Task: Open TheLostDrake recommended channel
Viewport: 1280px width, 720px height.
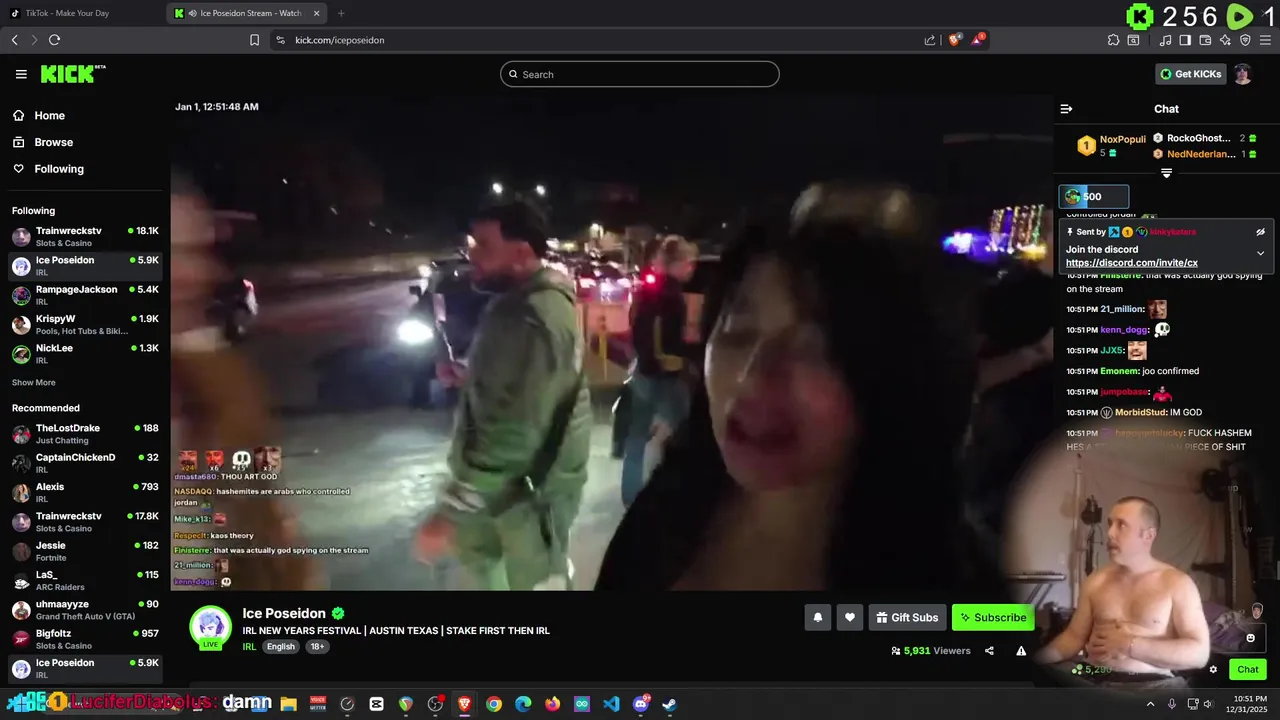Action: (x=85, y=434)
